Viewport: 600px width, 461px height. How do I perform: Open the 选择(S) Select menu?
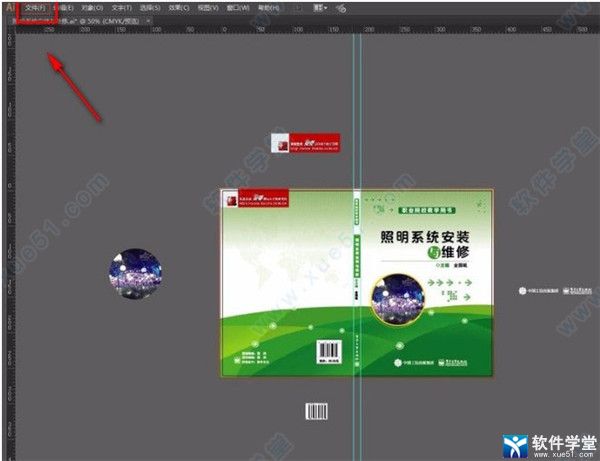[150, 8]
